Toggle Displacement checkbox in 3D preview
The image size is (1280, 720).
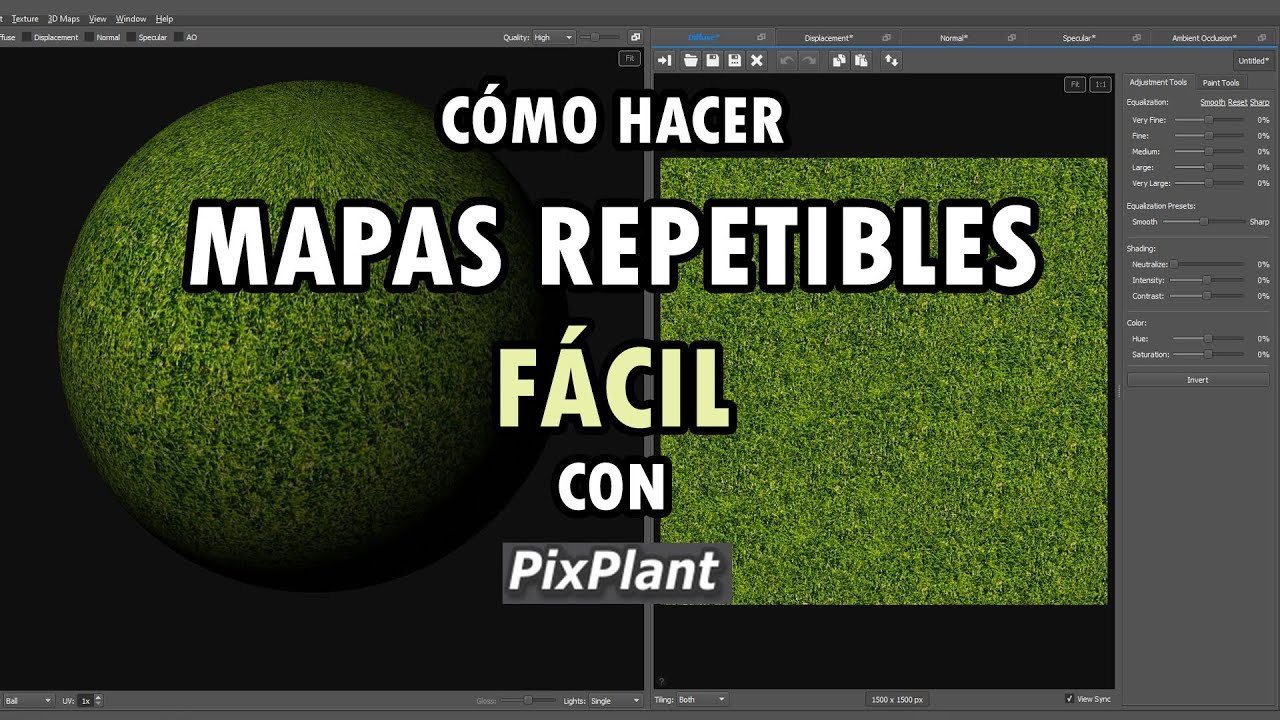(x=26, y=37)
